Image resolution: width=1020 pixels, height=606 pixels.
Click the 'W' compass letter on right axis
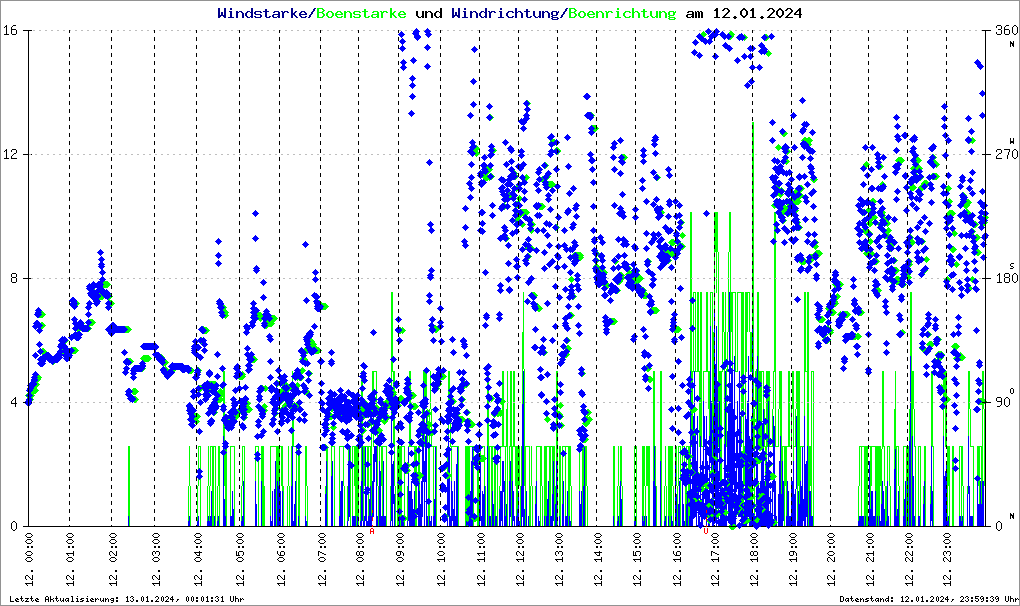[1012, 141]
